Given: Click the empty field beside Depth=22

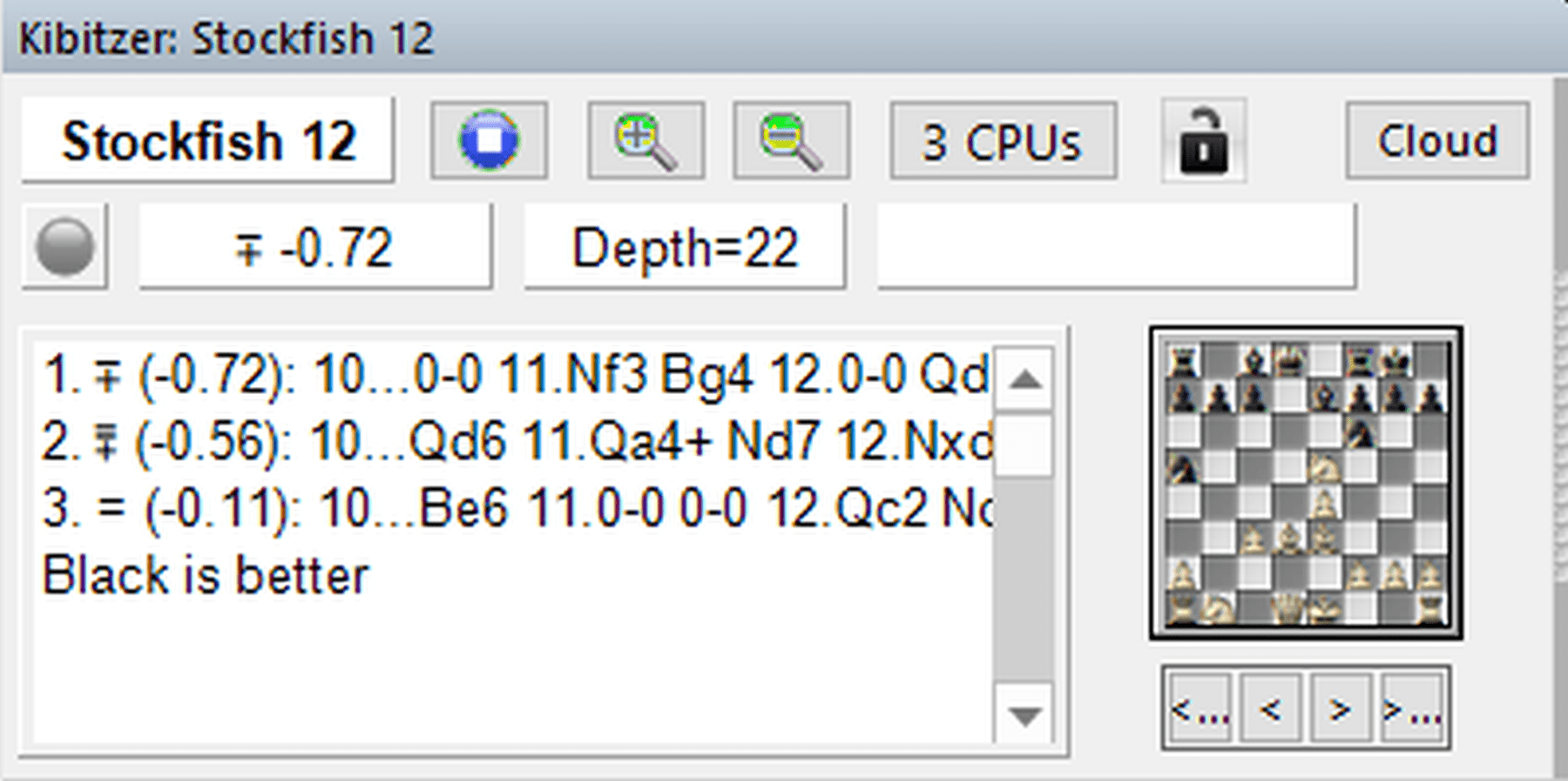Looking at the screenshot, I should (x=1117, y=247).
